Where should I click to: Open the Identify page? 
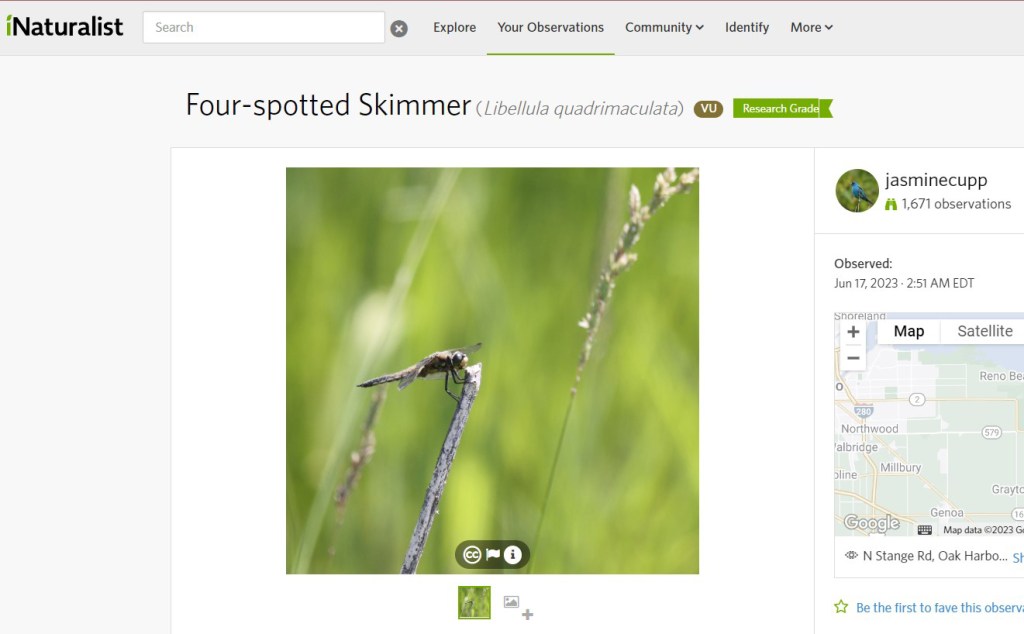[746, 27]
